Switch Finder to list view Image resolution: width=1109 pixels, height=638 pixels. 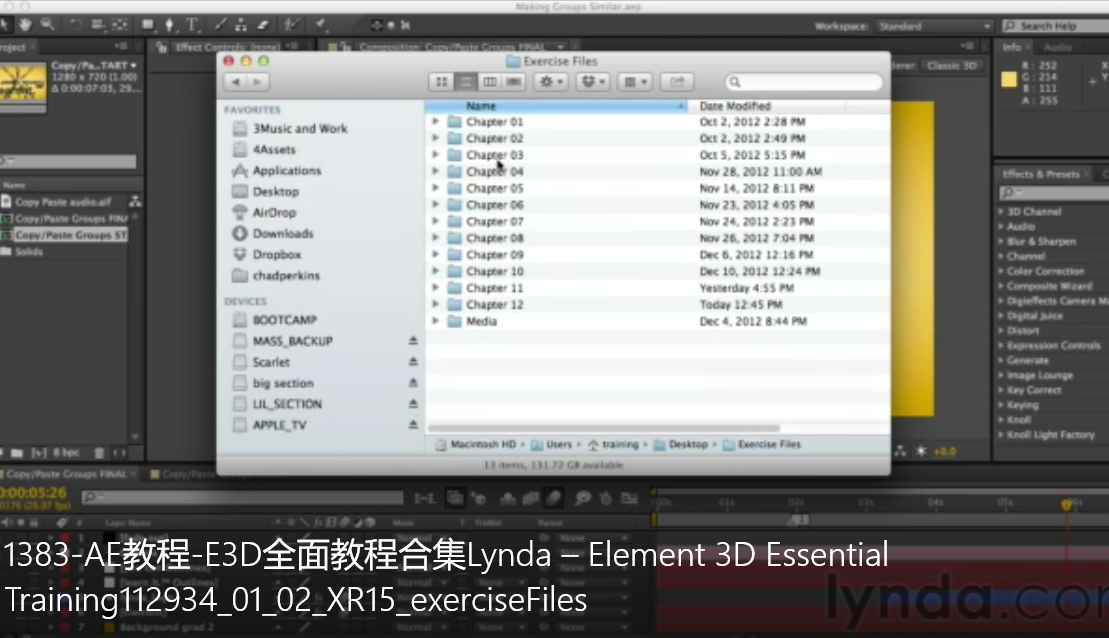click(x=465, y=82)
